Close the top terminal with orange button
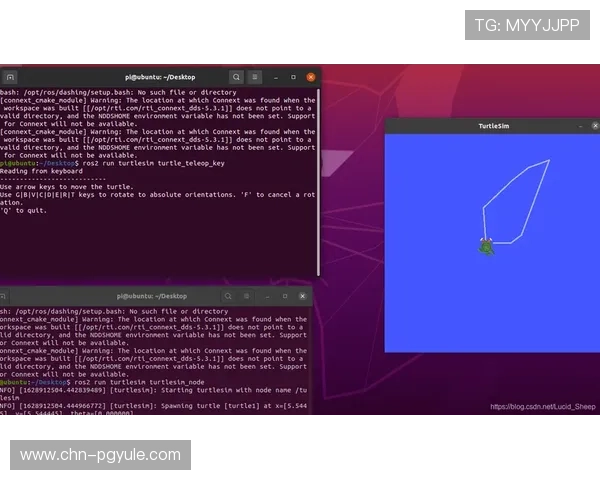 point(311,77)
